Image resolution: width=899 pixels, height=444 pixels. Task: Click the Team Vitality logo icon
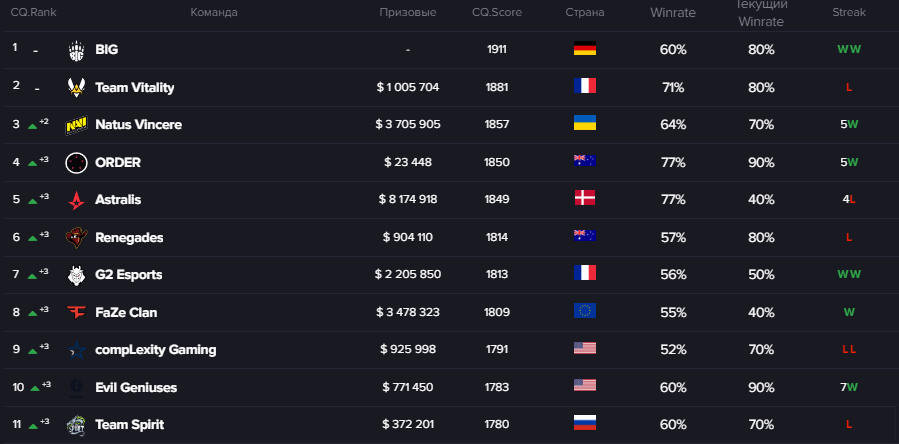coord(77,87)
